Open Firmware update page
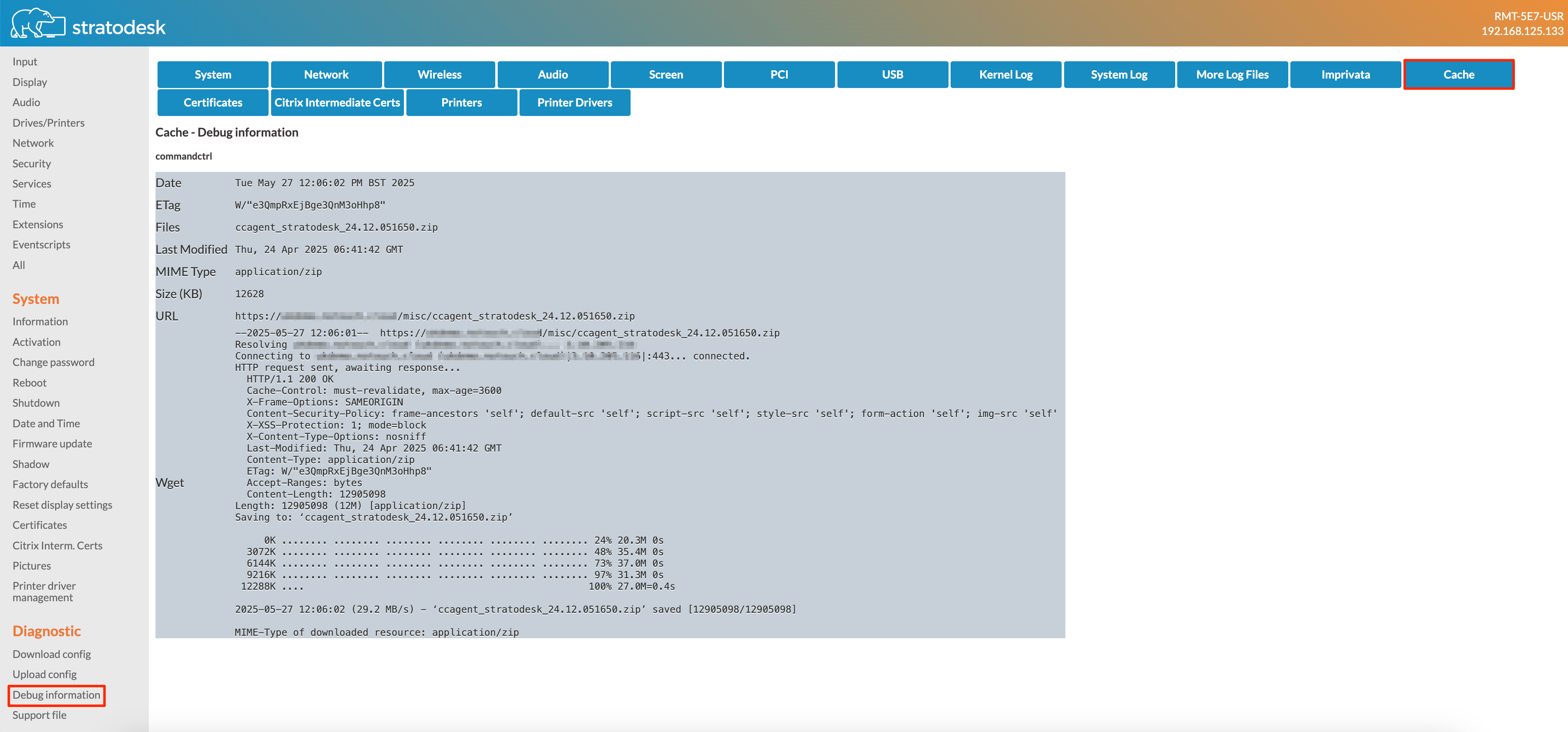Screen dimensions: 1568x732 52,444
